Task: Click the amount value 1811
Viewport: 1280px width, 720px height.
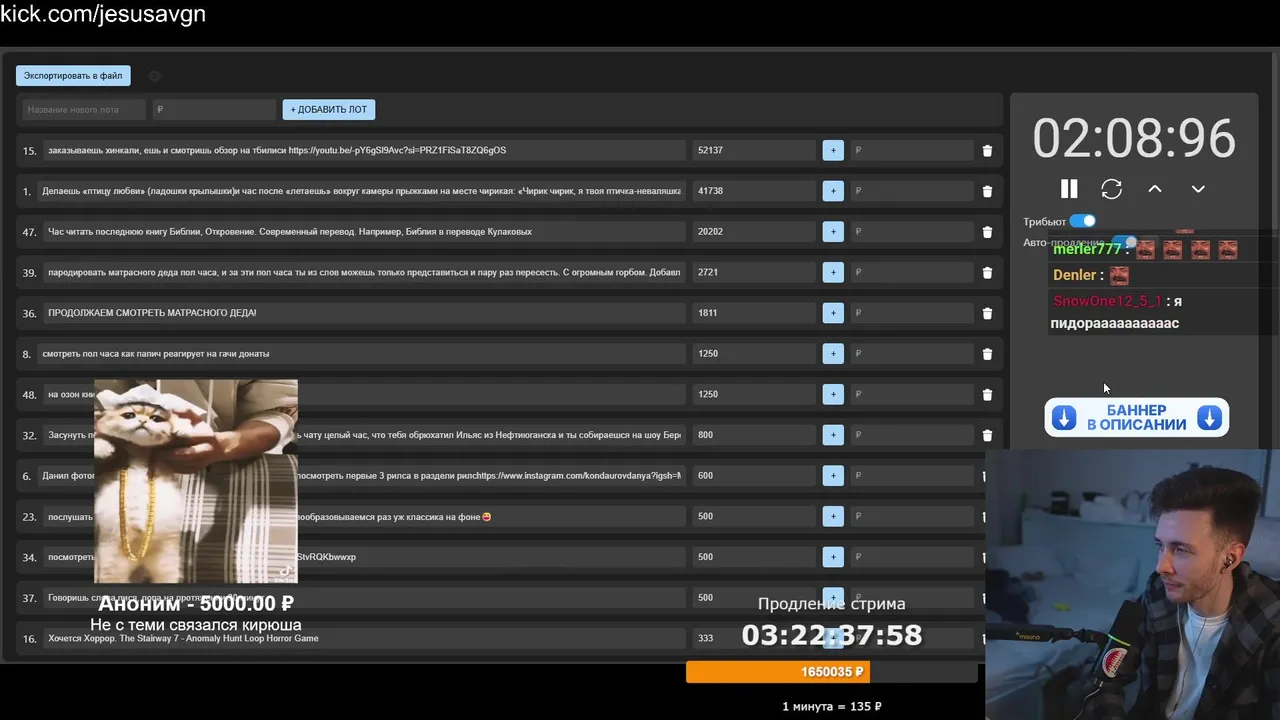Action: click(707, 313)
